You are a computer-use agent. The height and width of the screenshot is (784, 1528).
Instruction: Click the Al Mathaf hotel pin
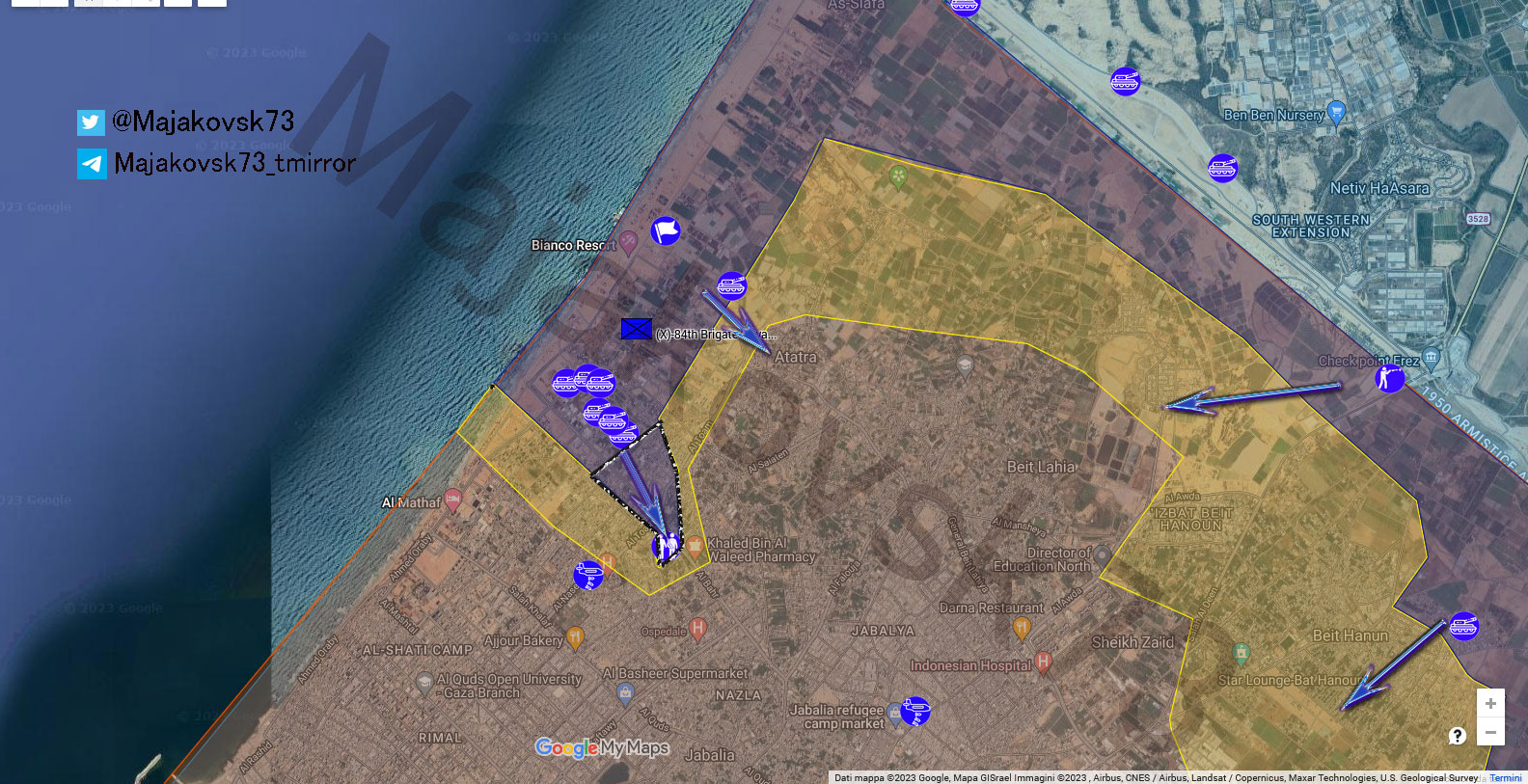[453, 500]
